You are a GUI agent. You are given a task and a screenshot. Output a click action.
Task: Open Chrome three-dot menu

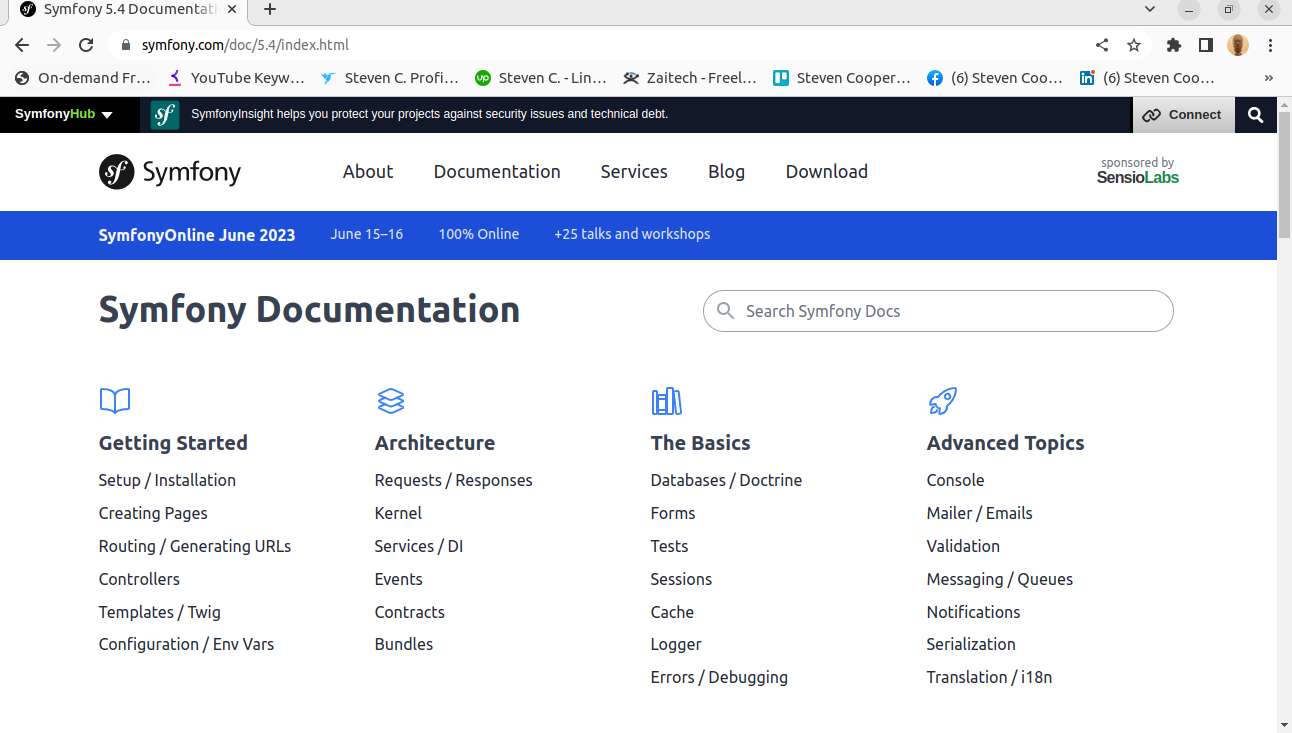pos(1270,45)
